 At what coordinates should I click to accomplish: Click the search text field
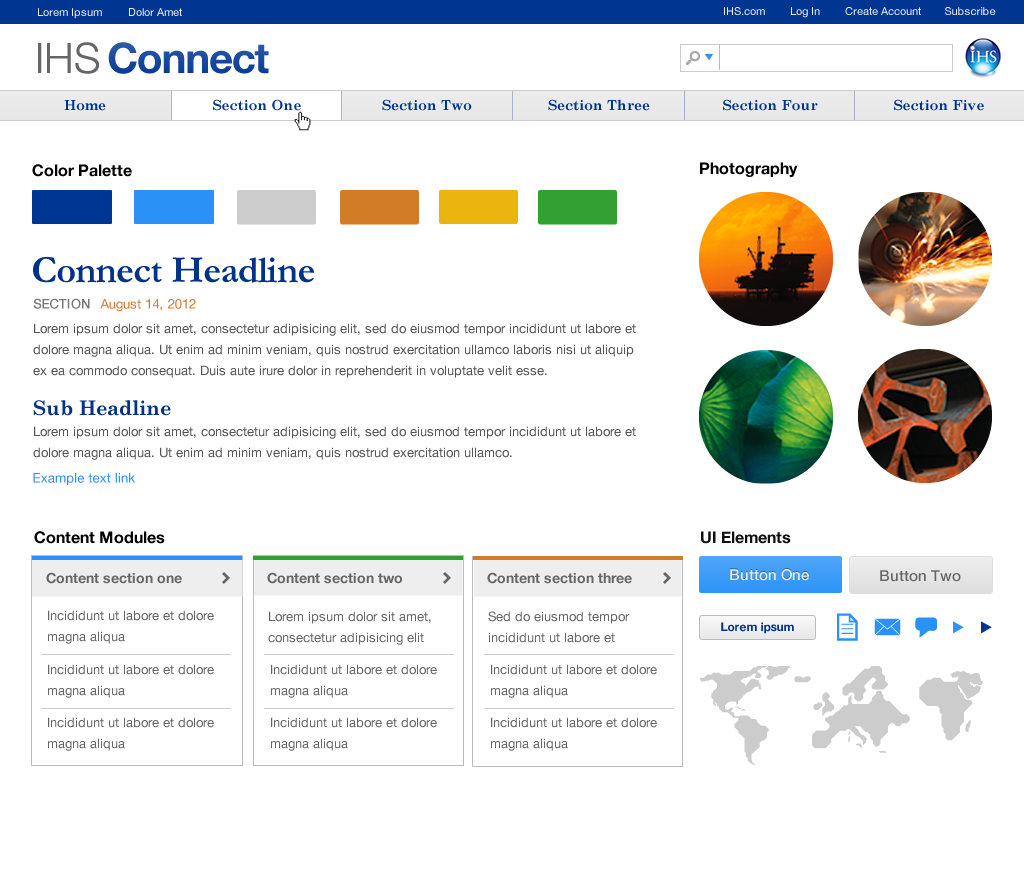click(x=835, y=58)
